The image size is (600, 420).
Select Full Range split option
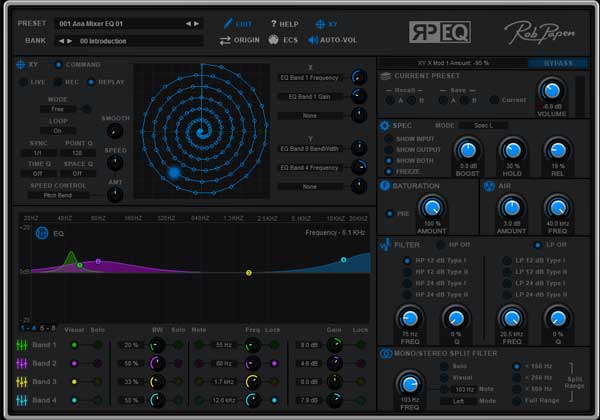pyautogui.click(x=517, y=400)
